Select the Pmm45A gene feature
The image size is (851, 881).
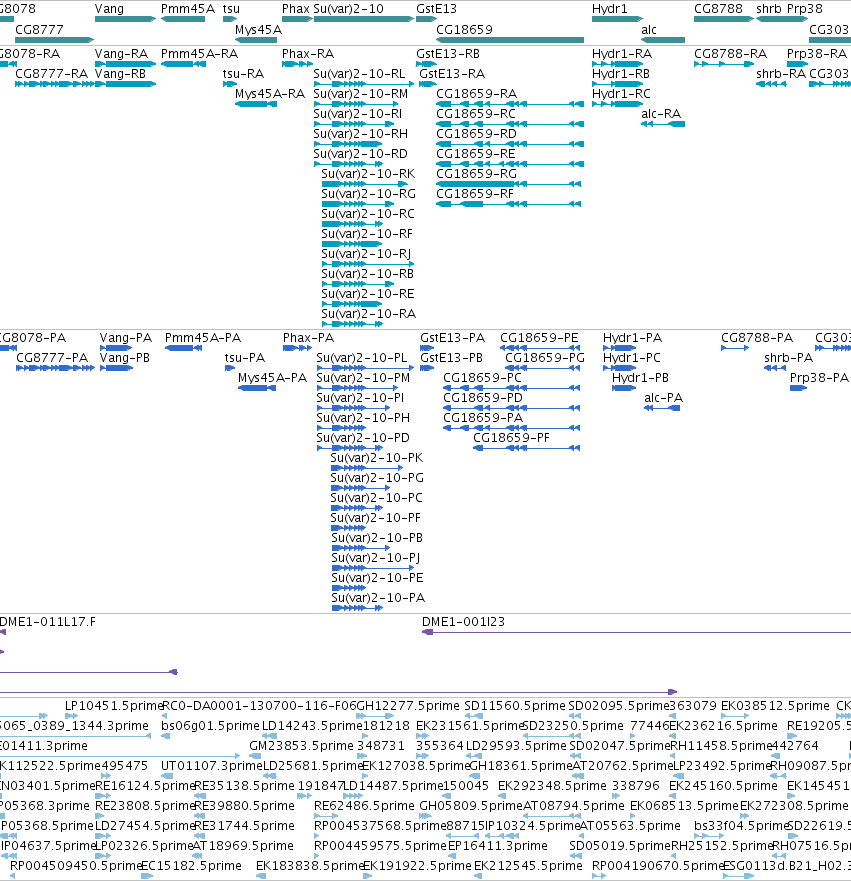pos(183,19)
